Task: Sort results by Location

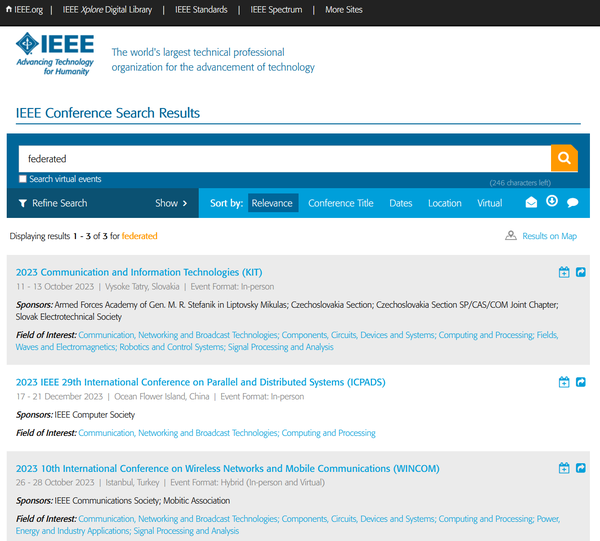Action: (x=444, y=203)
